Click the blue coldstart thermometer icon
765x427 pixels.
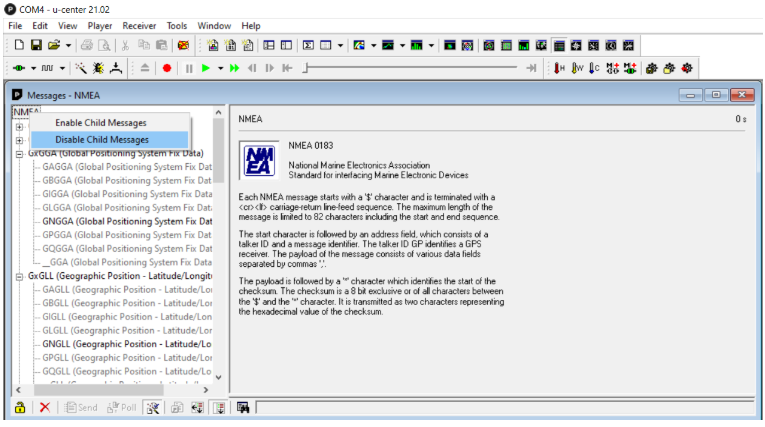click(x=594, y=68)
